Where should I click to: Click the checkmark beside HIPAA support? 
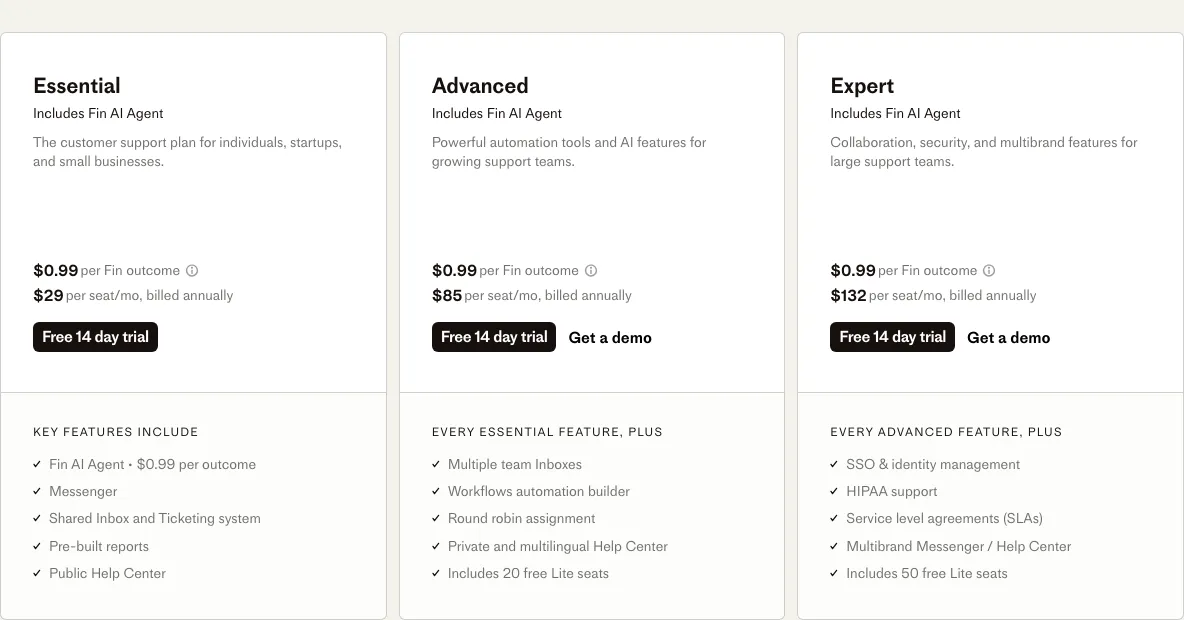(x=834, y=491)
